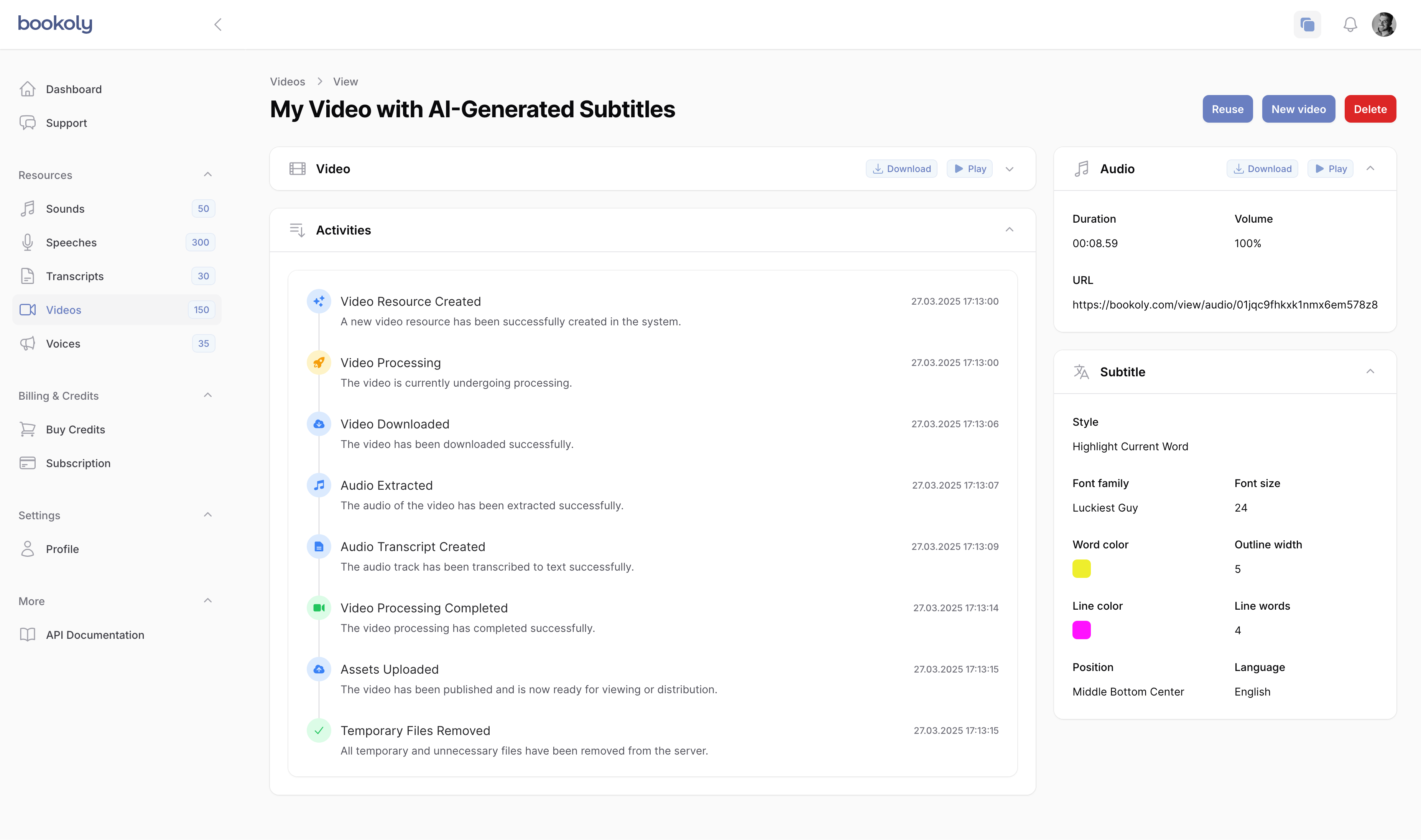Screen dimensions: 1421x840
Task: Collapse the Resources sidebar section
Action: 208,174
